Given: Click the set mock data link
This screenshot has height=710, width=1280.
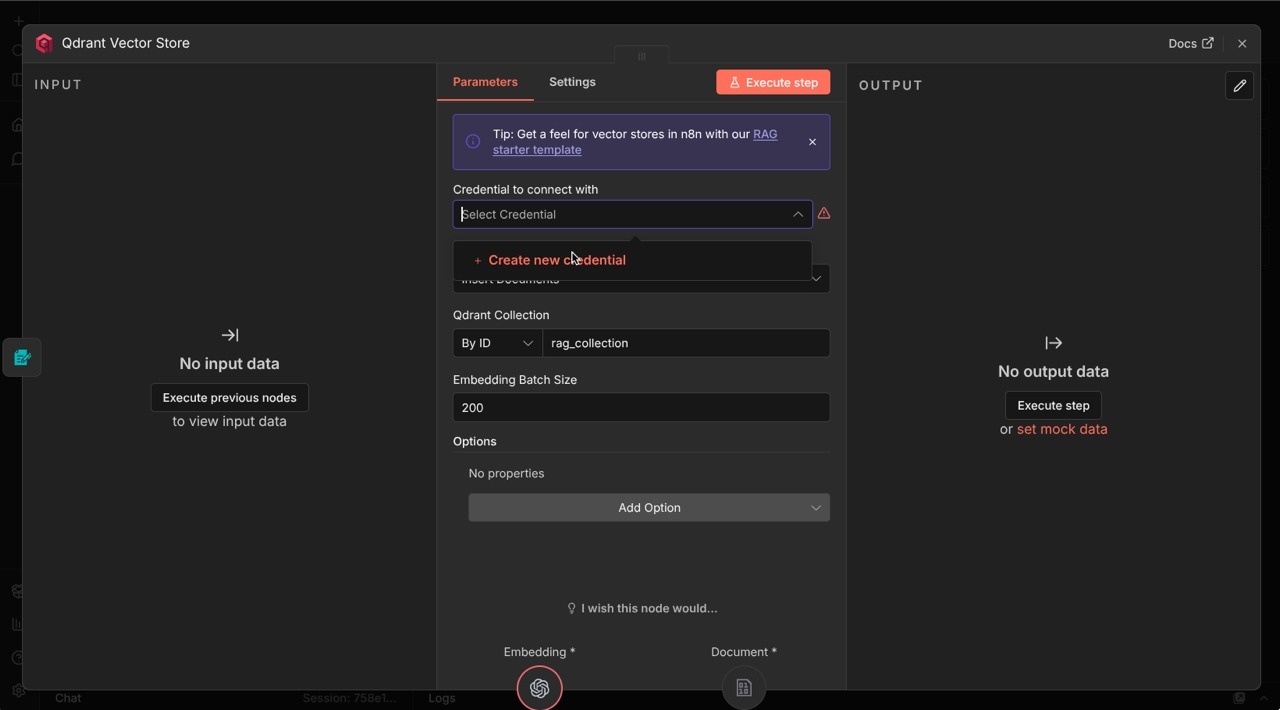Looking at the screenshot, I should [x=1062, y=429].
